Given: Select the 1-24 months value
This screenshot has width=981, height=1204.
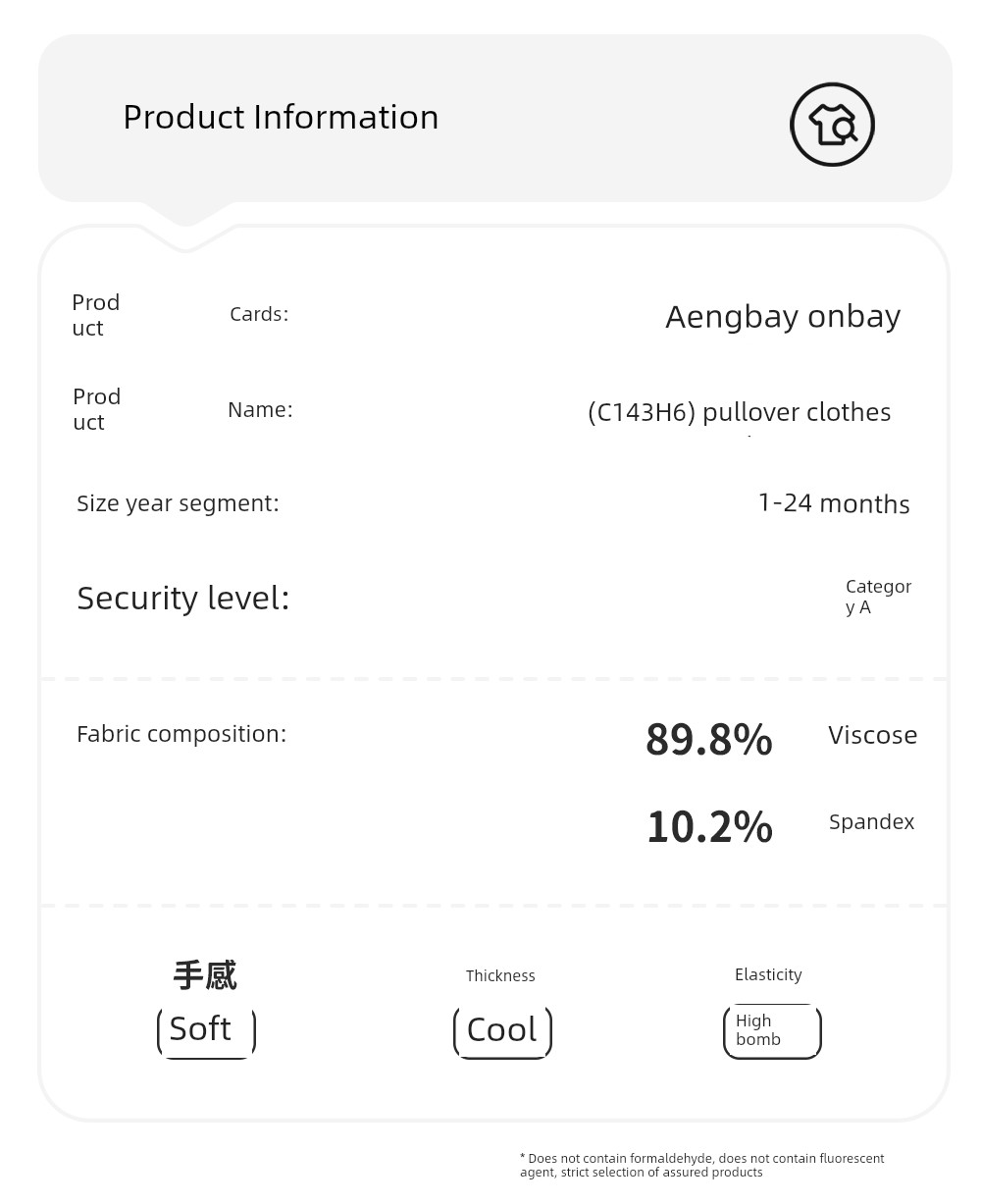Looking at the screenshot, I should 834,503.
